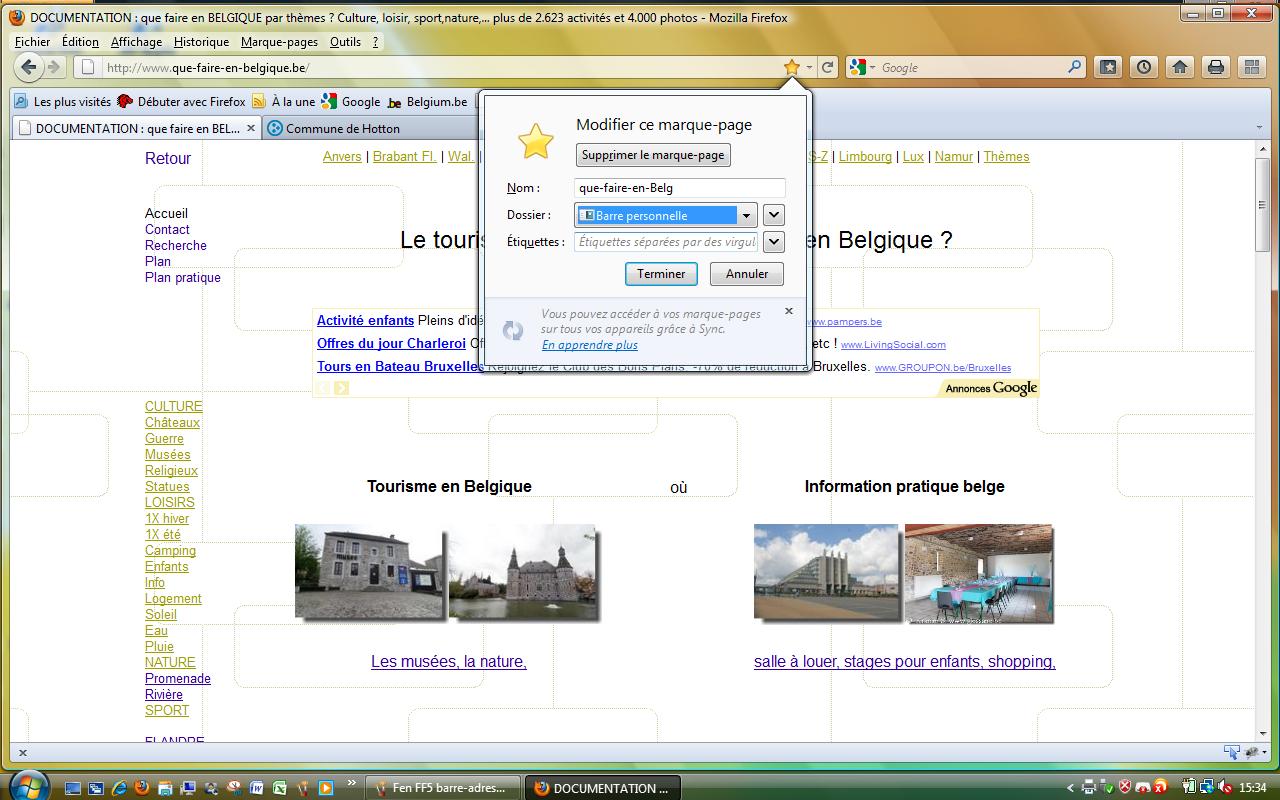Show hidden tray icons arrow
The image size is (1280, 800).
pyautogui.click(x=1070, y=788)
